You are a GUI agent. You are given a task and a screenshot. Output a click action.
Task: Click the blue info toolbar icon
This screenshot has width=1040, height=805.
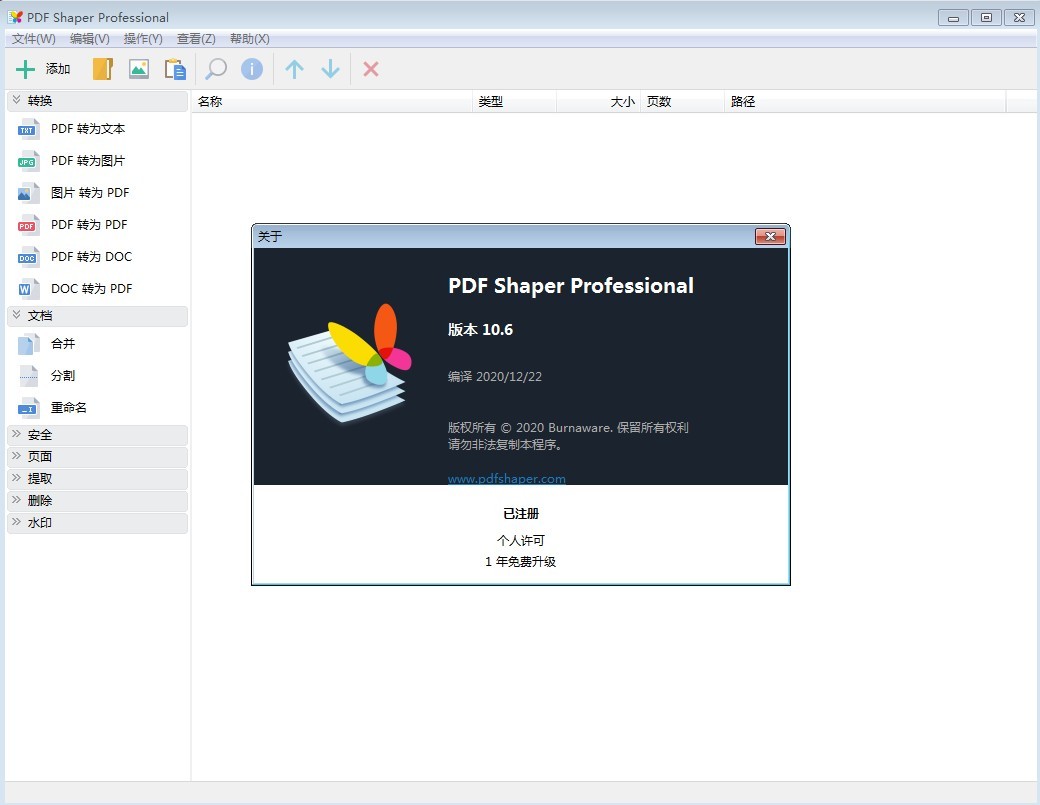tap(252, 69)
